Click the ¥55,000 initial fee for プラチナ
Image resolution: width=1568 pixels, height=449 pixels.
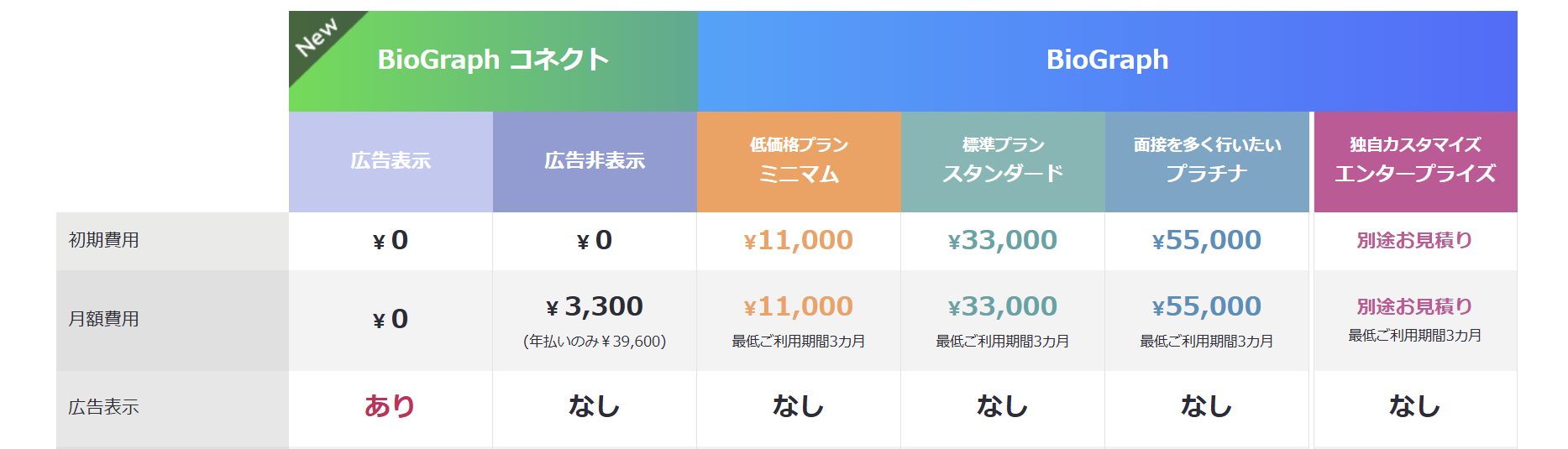pyautogui.click(x=1207, y=241)
